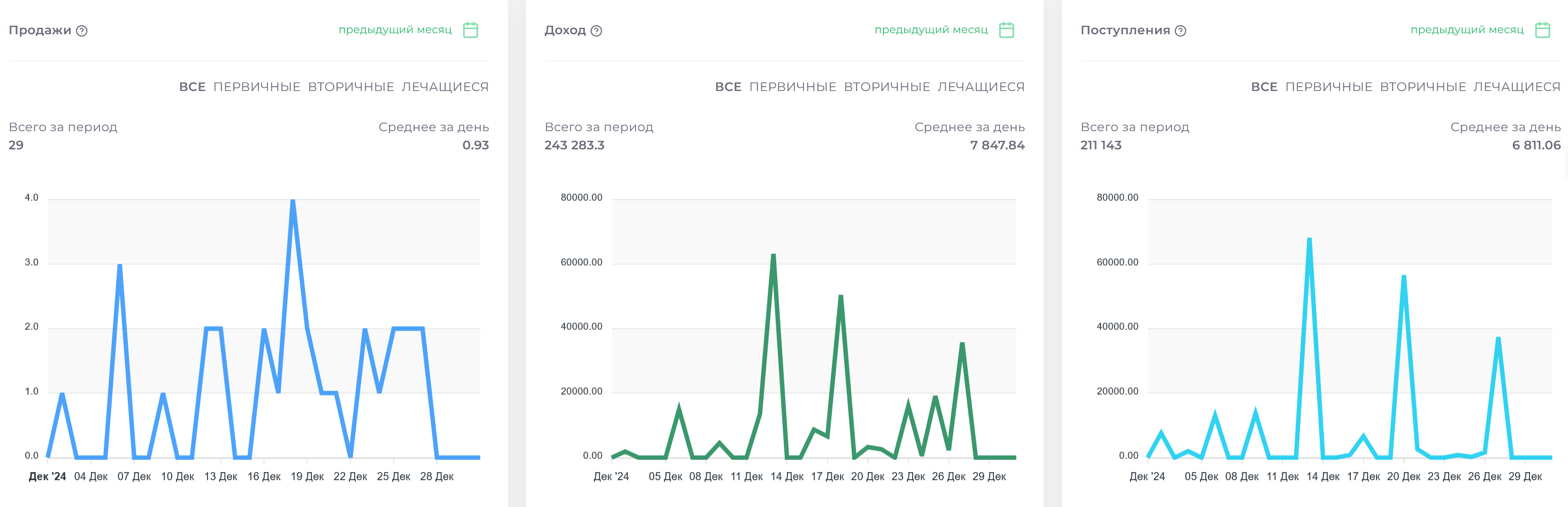Image resolution: width=1568 pixels, height=507 pixels.
Task: Select ВТОРИЧНЫЕ tab in Доход panel
Action: [887, 87]
